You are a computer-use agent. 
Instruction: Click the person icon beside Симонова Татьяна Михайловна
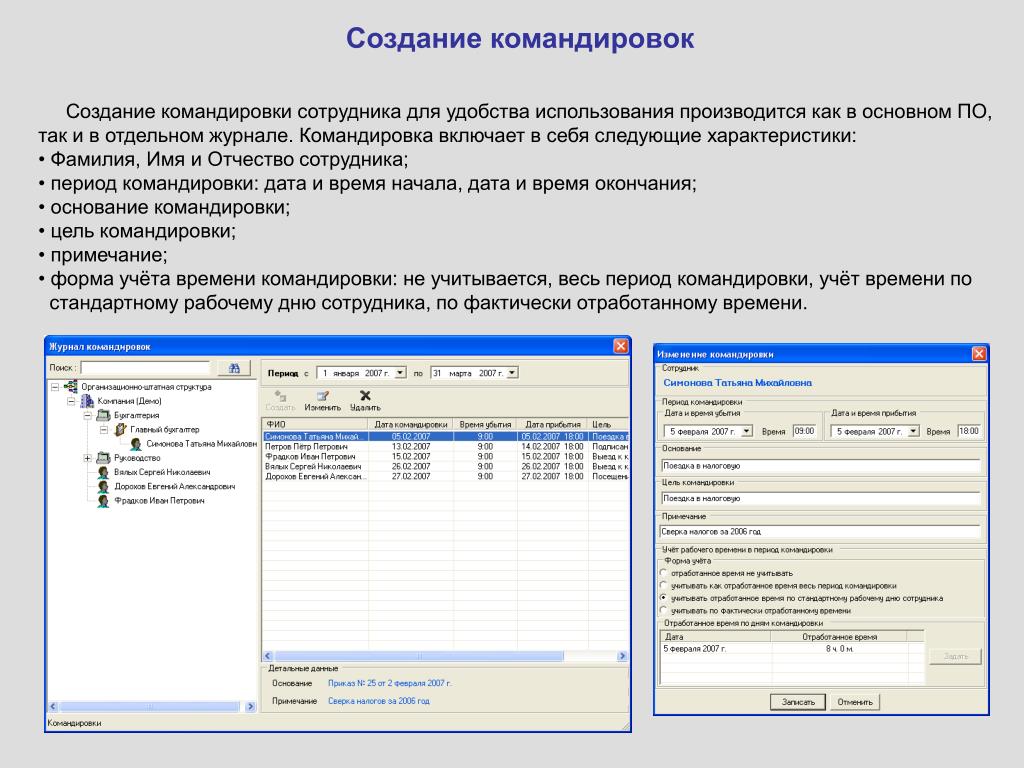[136, 444]
